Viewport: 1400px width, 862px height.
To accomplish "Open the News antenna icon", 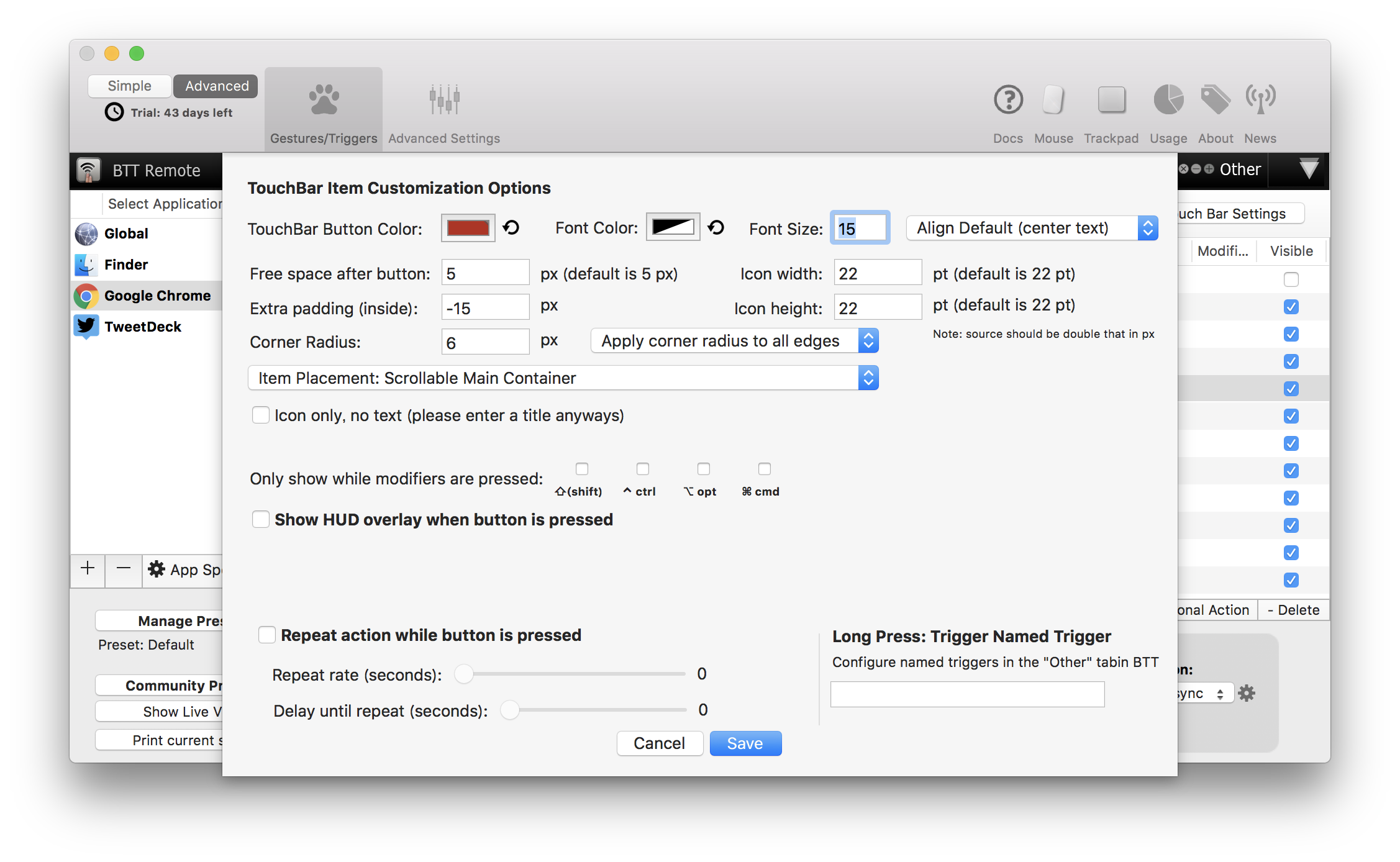I will point(1260,100).
